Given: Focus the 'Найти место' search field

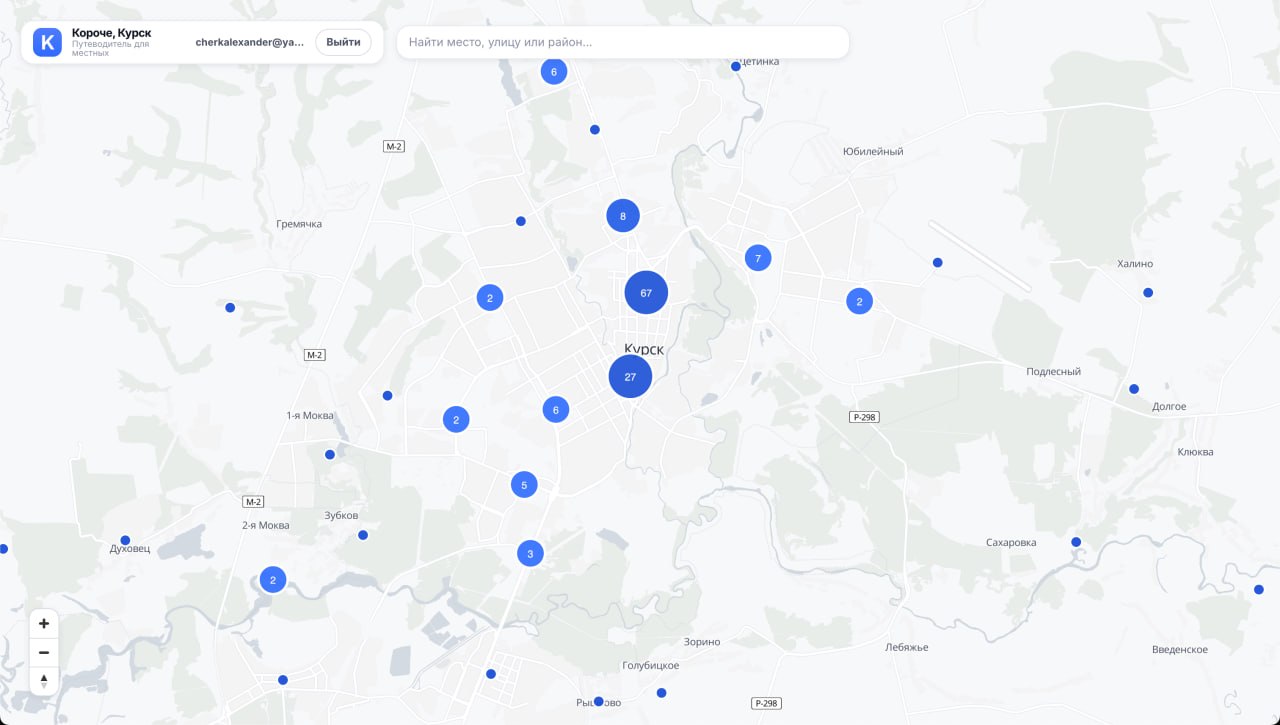Looking at the screenshot, I should click(x=622, y=42).
